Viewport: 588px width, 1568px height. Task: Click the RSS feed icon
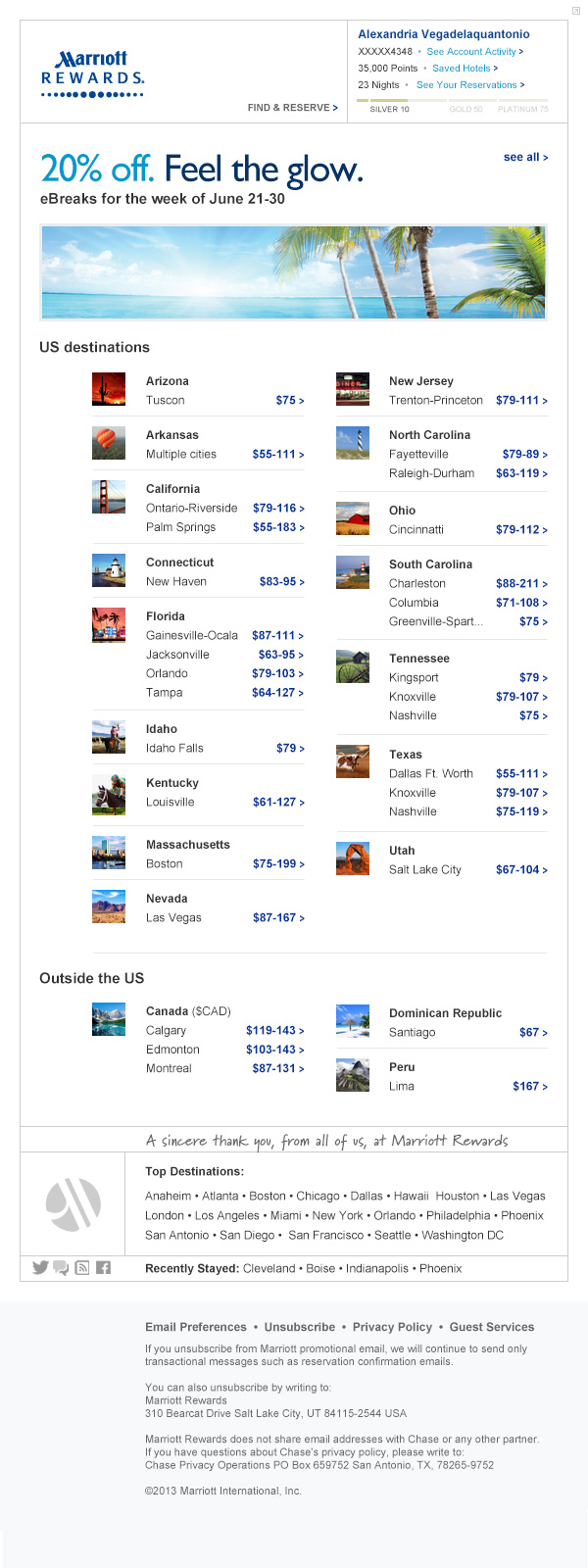click(82, 1268)
